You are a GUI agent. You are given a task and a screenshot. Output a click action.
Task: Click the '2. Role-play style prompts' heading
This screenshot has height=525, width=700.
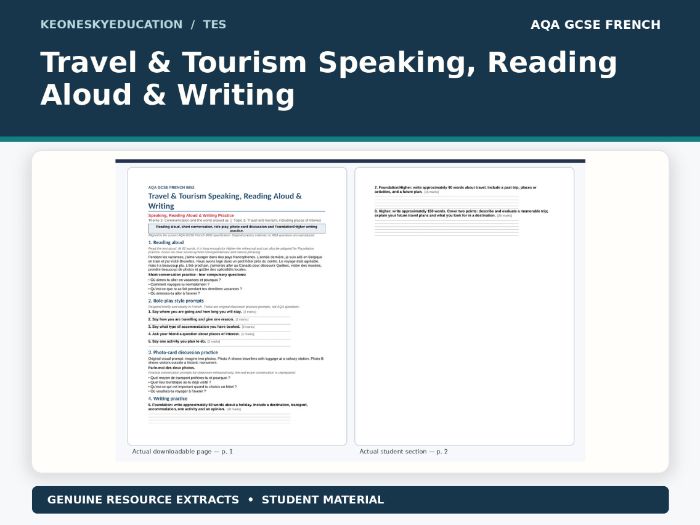pos(176,301)
